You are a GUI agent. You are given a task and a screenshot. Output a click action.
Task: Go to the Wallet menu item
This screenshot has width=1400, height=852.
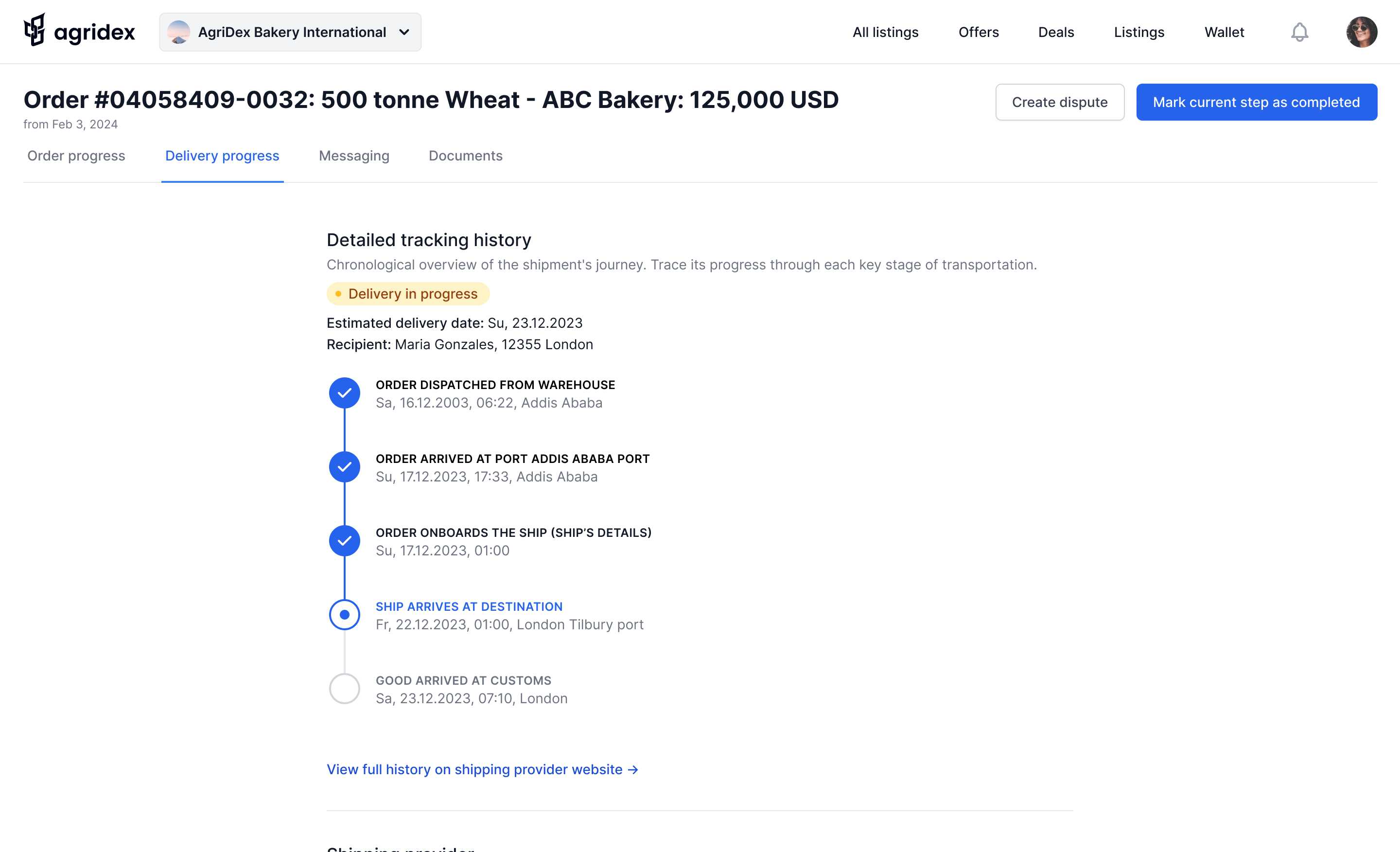1224,33
